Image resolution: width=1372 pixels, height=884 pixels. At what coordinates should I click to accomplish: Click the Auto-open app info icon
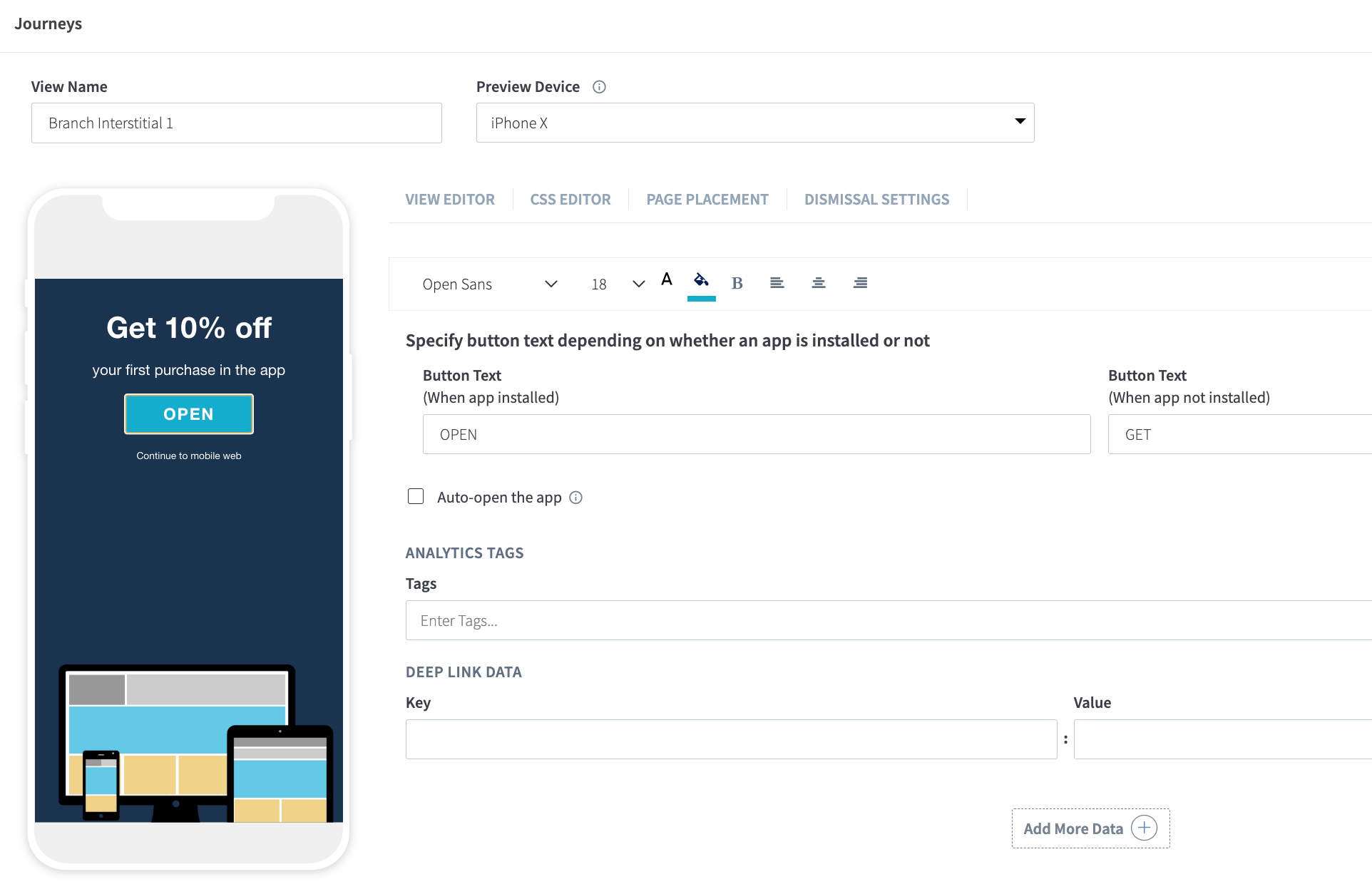(576, 498)
